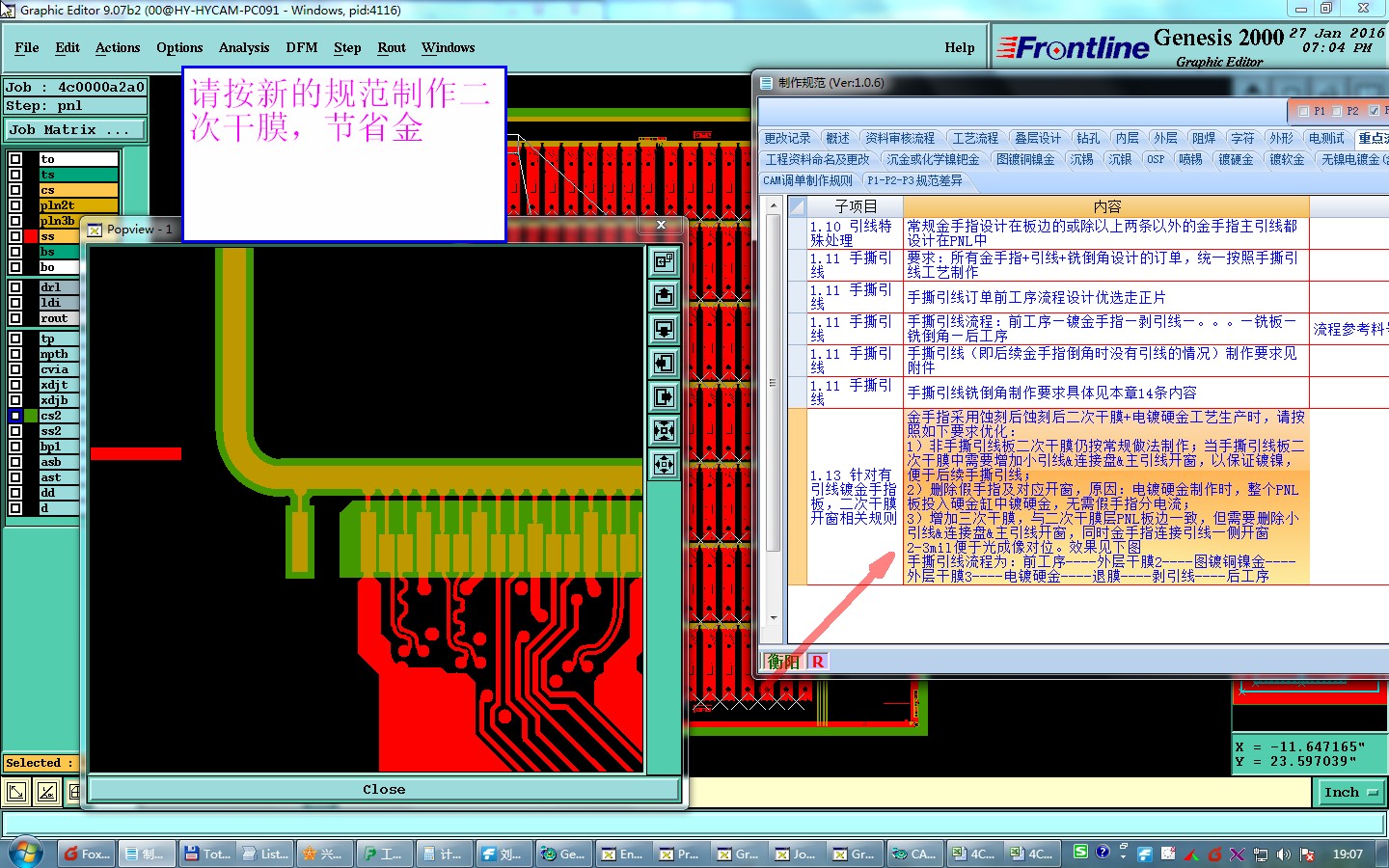Click the 内容 column header
The height and width of the screenshot is (868, 1389).
[1106, 206]
